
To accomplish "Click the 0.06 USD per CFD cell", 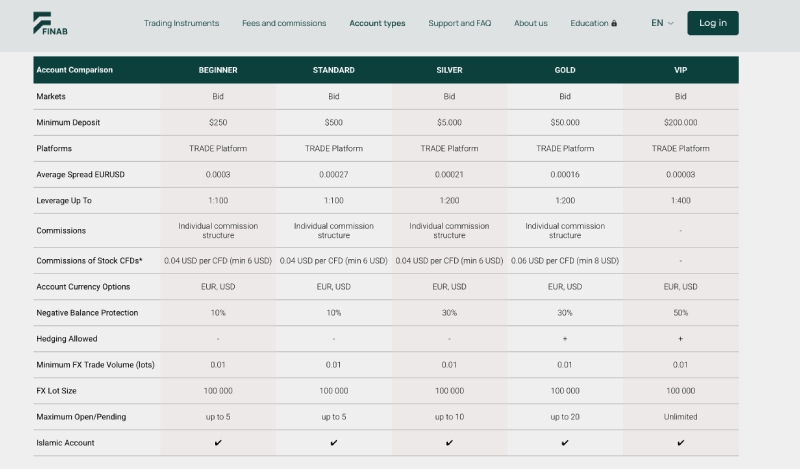I will [x=565, y=261].
